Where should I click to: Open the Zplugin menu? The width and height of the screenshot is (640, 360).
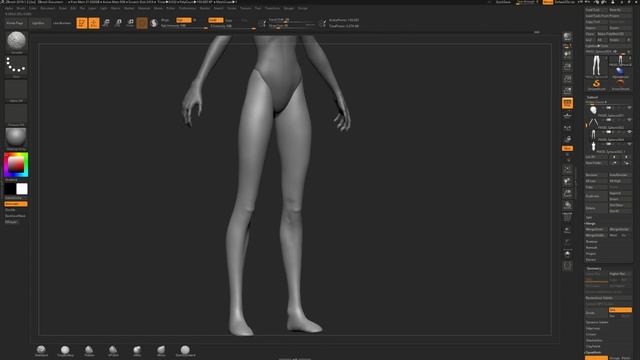tap(289, 8)
